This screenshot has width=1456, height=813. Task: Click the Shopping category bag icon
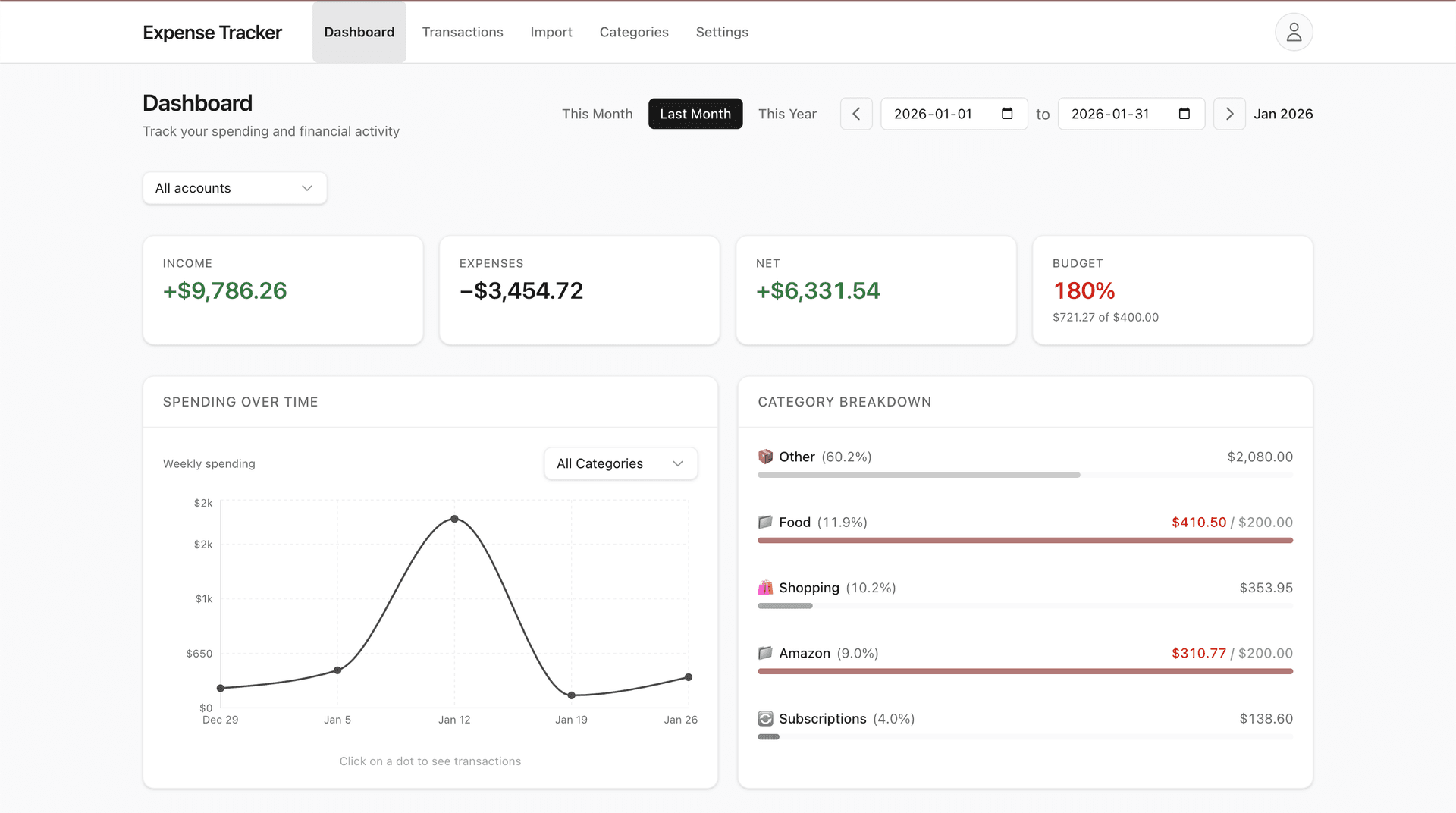765,587
